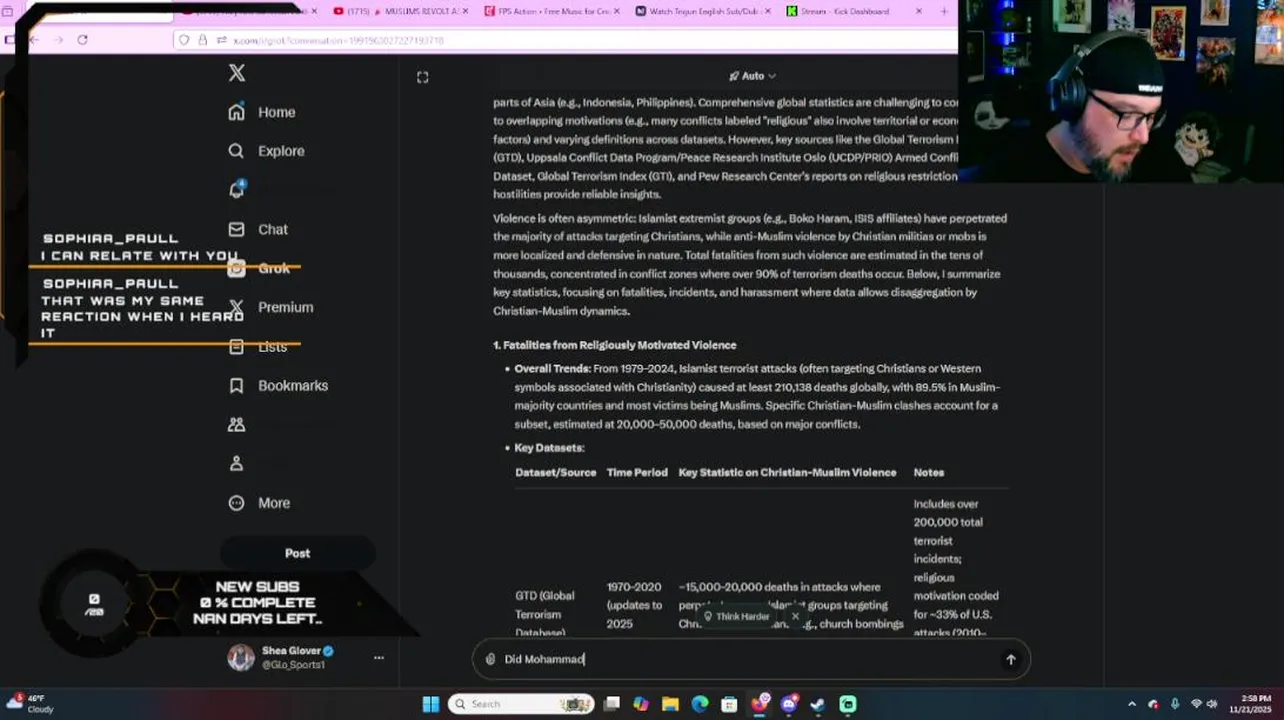
Task: Open Firefox from the taskbar
Action: [x=760, y=704]
